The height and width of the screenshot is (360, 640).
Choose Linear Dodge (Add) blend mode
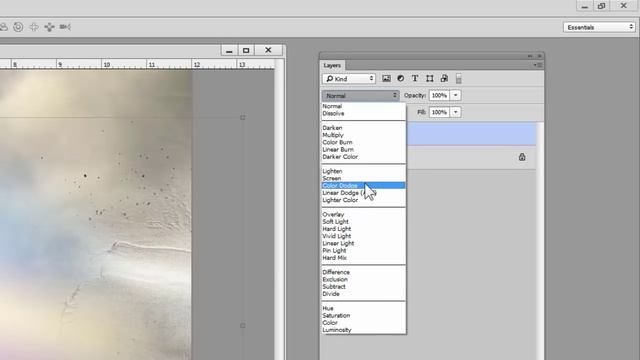pos(364,193)
